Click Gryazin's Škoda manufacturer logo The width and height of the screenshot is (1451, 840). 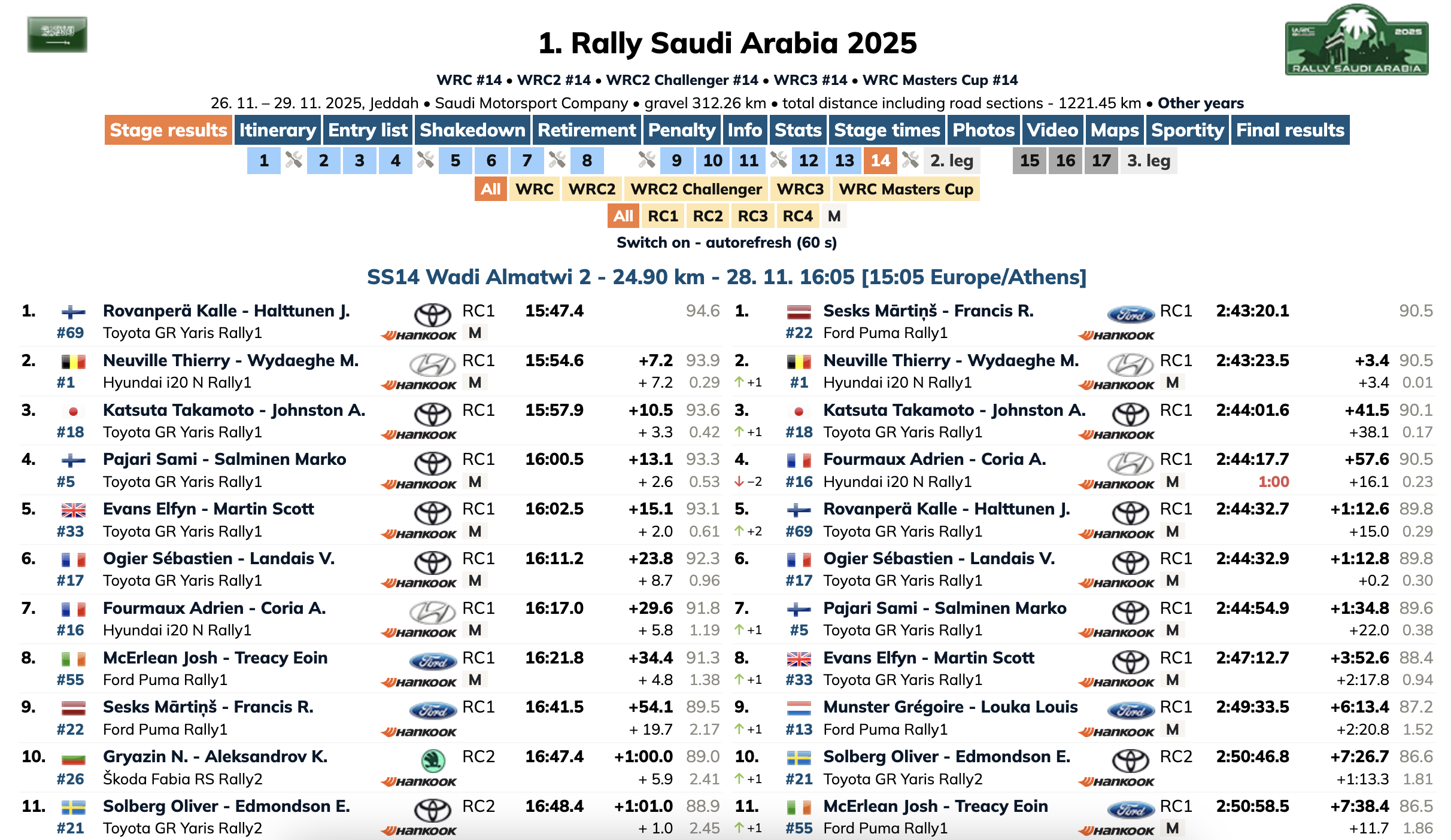(x=433, y=760)
